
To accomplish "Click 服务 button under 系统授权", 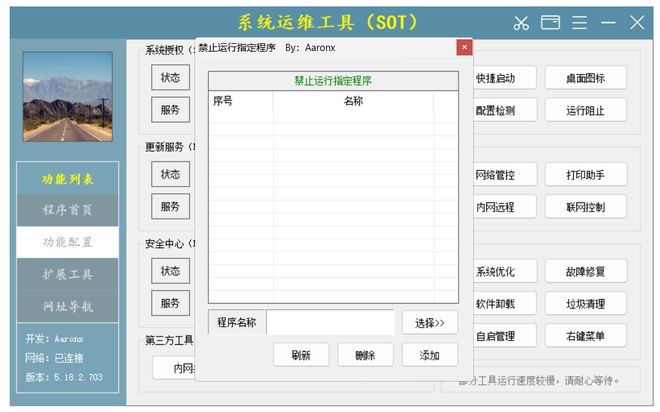I will 170,110.
